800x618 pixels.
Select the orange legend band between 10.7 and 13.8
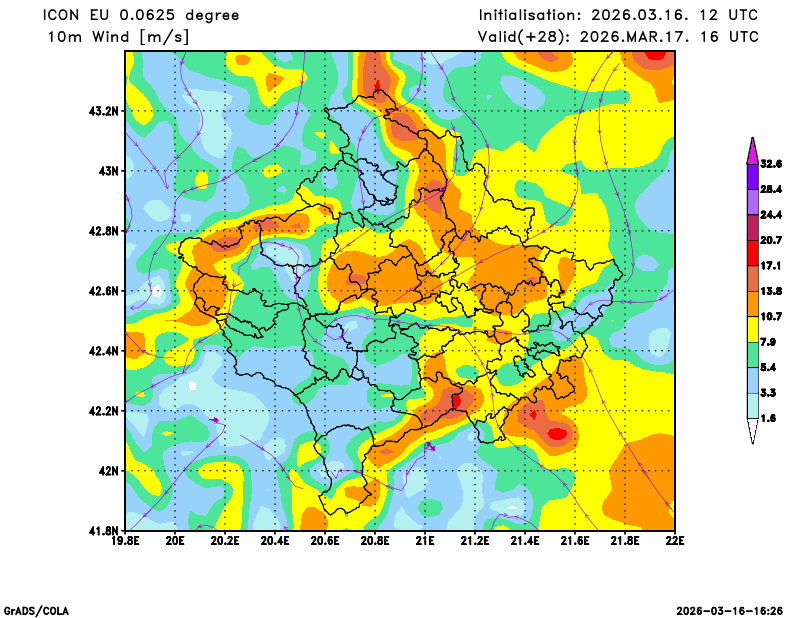tap(752, 303)
